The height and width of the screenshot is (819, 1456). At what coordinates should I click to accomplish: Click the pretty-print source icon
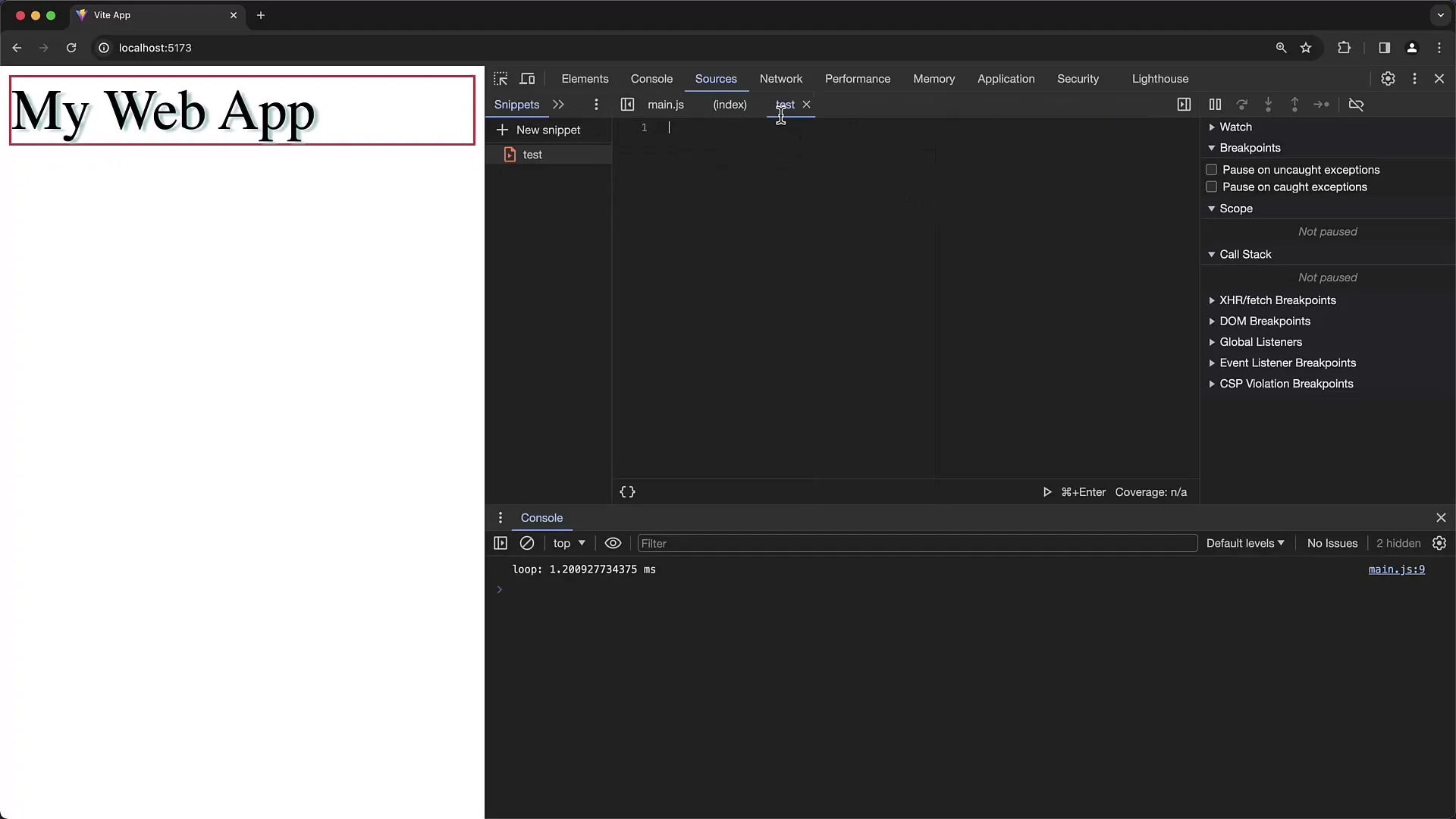(628, 491)
